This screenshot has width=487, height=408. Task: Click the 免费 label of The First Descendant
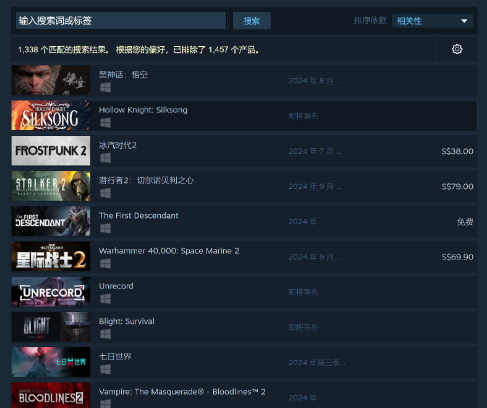pyautogui.click(x=465, y=222)
